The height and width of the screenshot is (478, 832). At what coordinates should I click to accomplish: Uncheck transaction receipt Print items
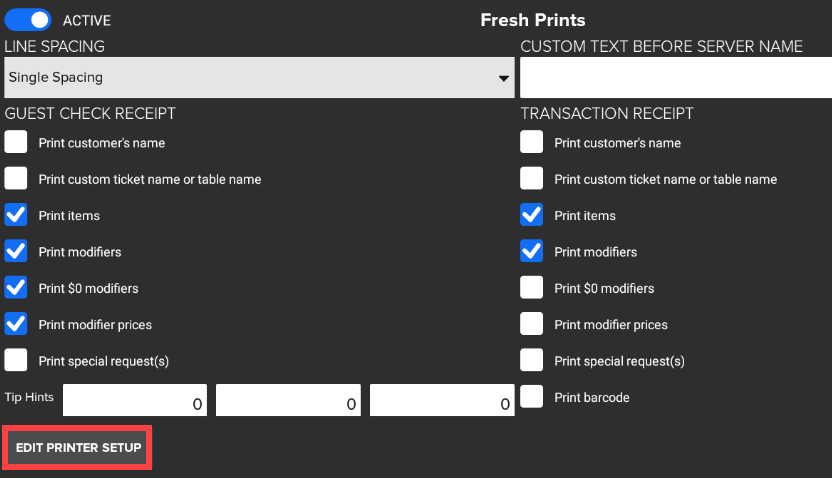pyautogui.click(x=532, y=215)
